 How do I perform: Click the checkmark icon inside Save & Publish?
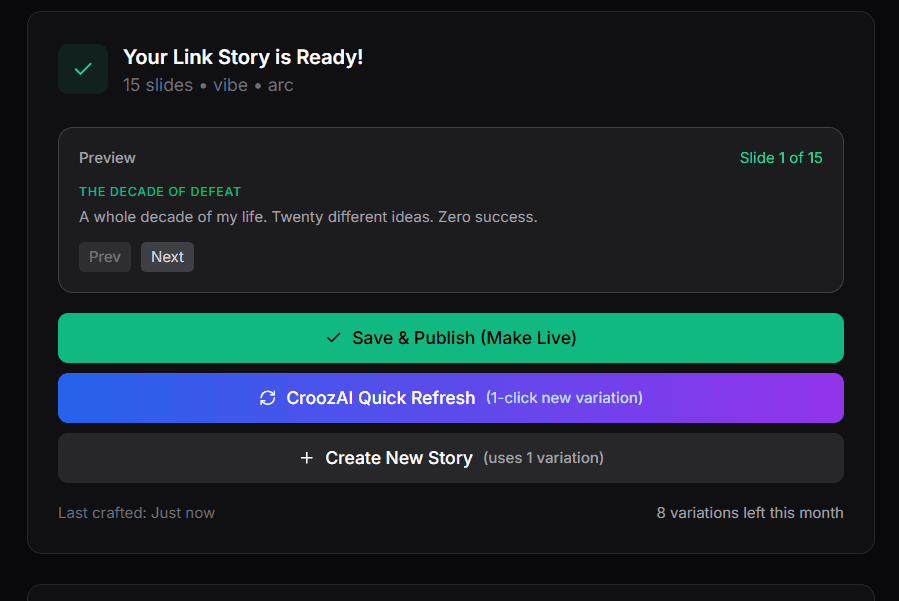tap(334, 338)
